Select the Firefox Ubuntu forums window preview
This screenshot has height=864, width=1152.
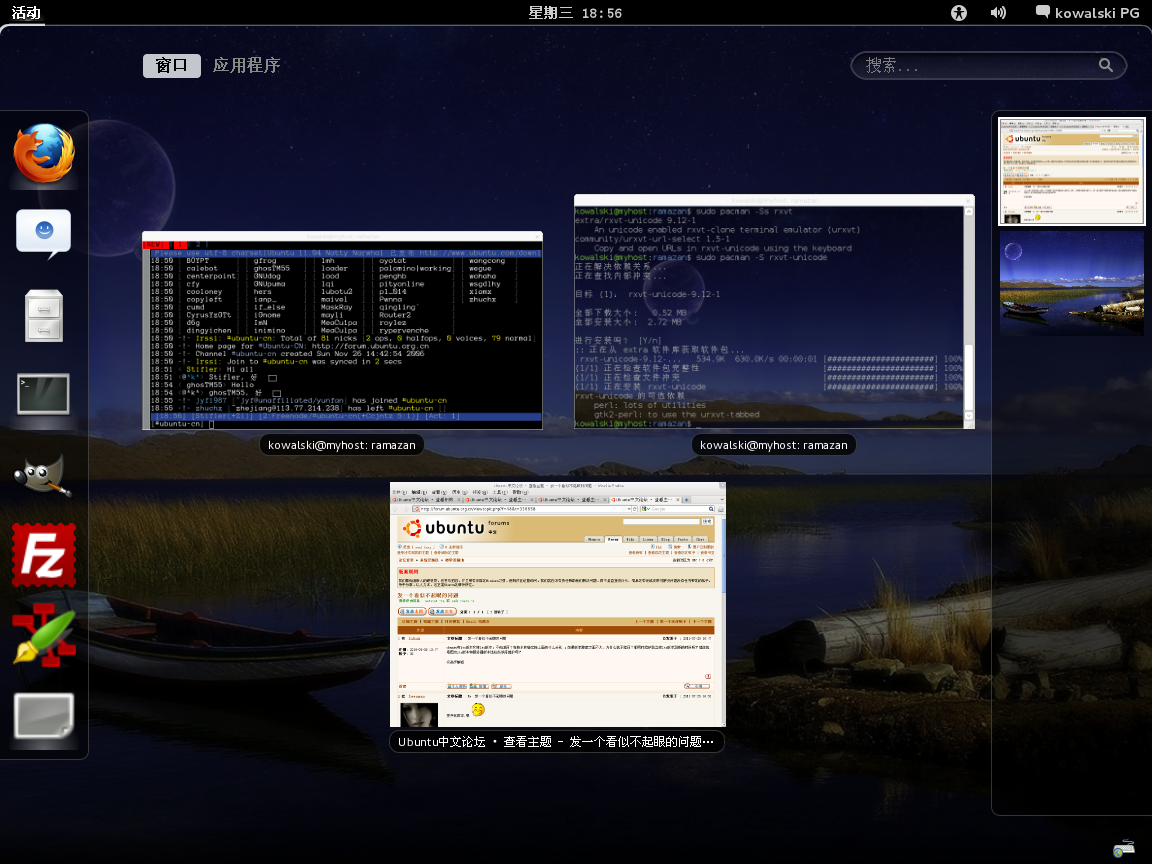click(558, 605)
